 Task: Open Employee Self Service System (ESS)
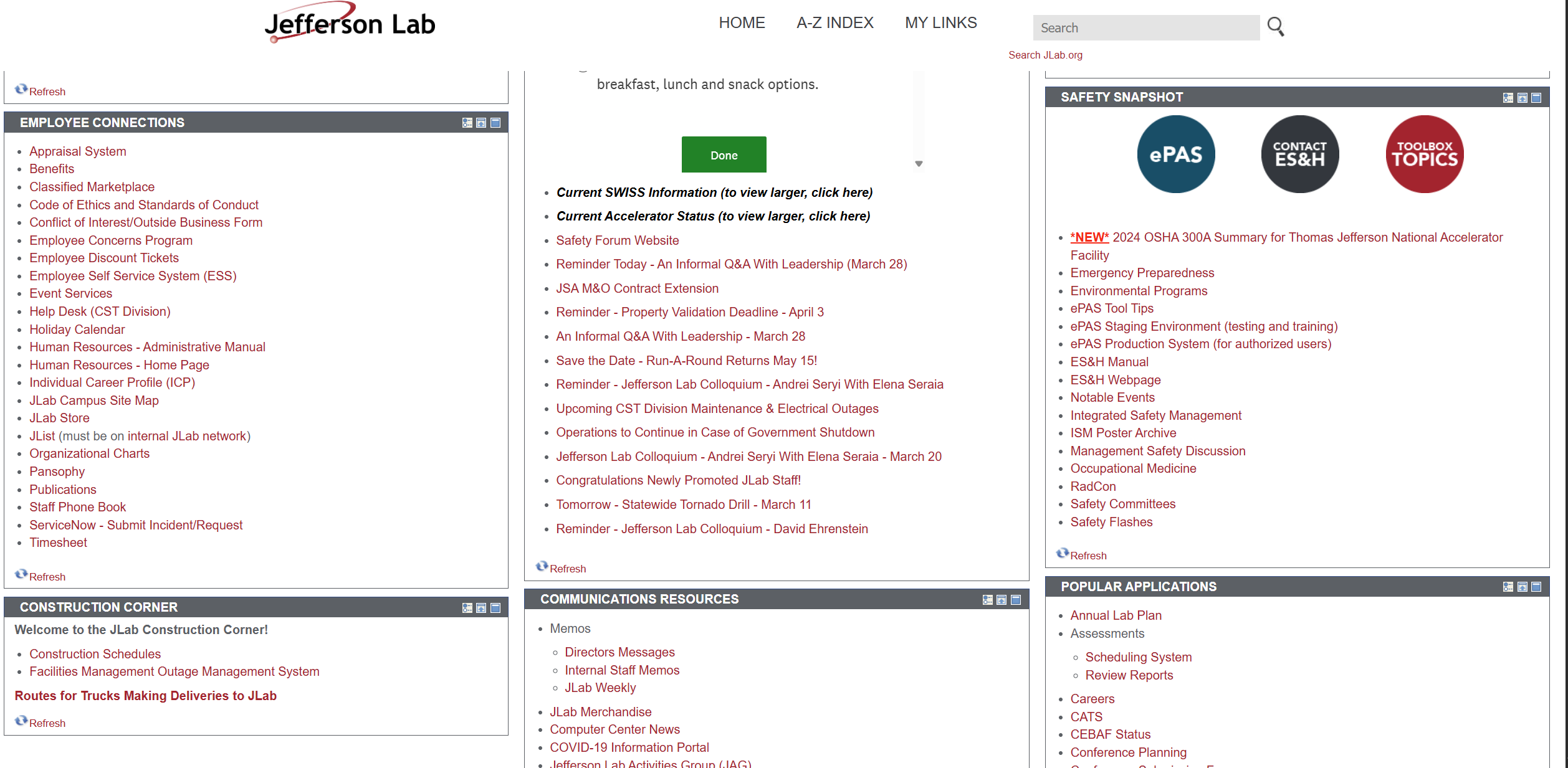[x=133, y=276]
